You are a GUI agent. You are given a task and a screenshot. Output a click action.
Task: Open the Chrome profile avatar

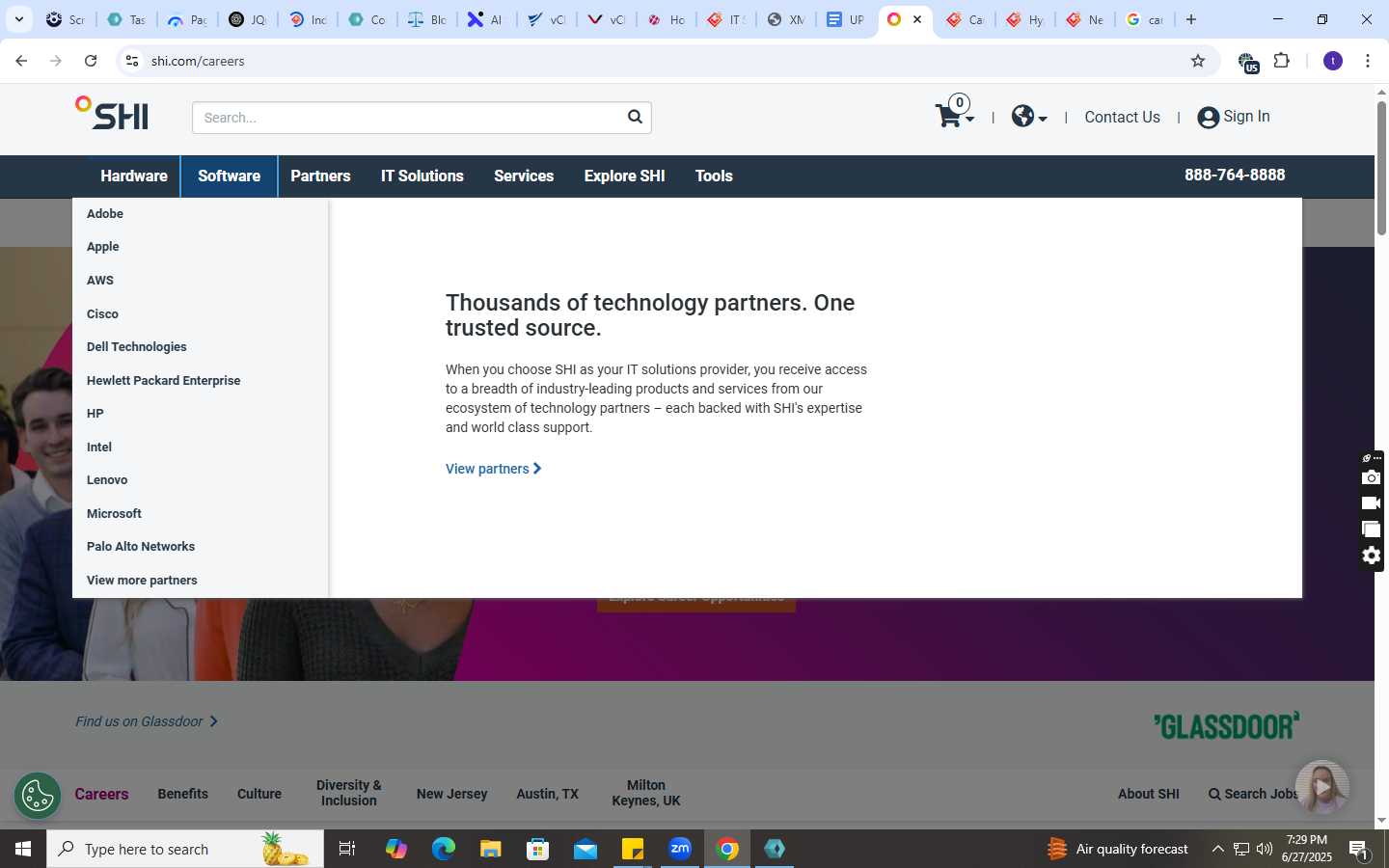click(1333, 61)
